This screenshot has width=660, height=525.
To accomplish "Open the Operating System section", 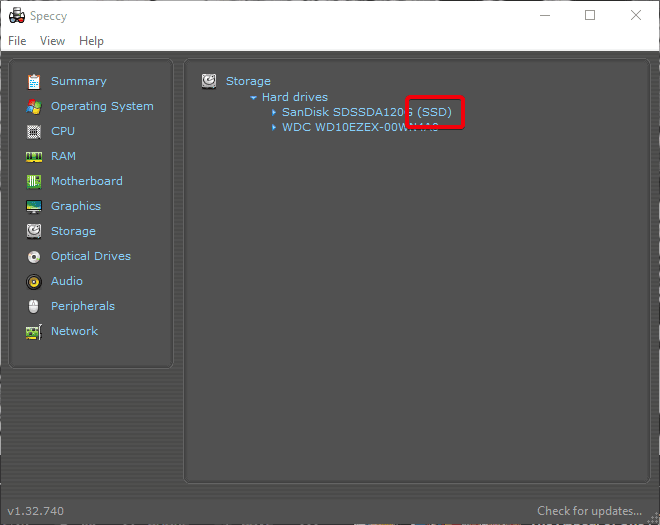I will click(102, 106).
